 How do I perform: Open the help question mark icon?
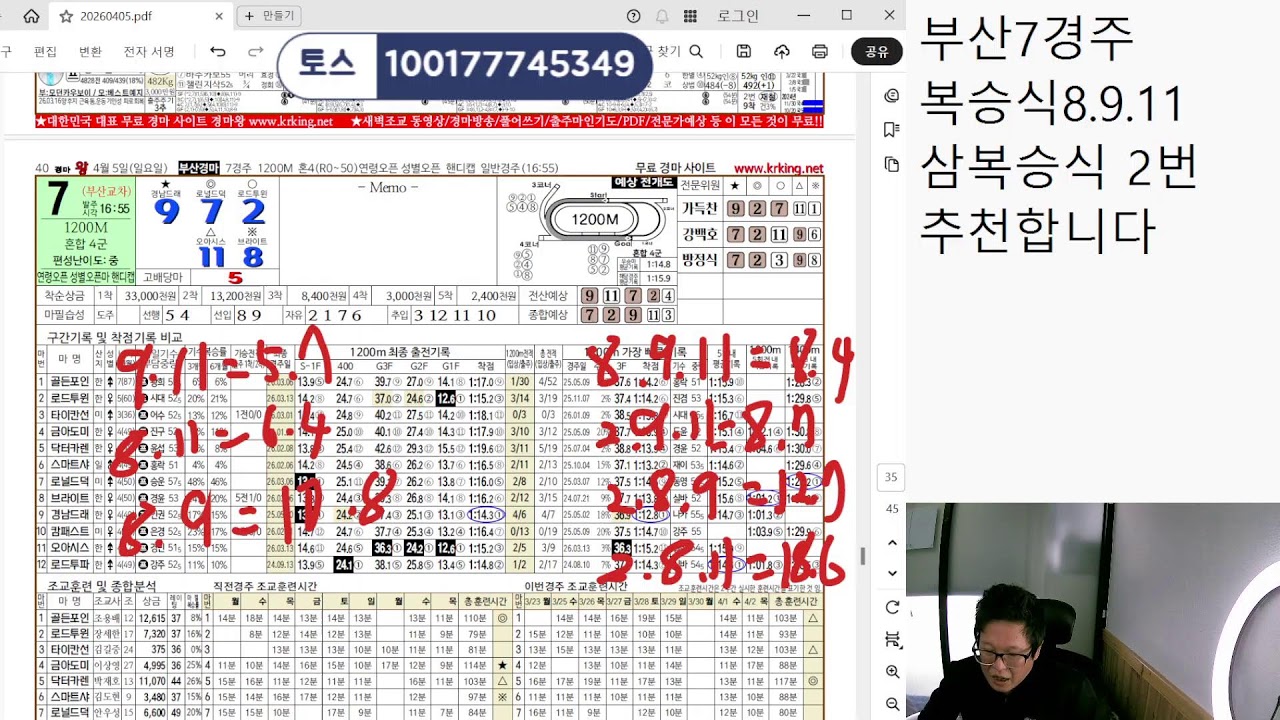pyautogui.click(x=633, y=16)
